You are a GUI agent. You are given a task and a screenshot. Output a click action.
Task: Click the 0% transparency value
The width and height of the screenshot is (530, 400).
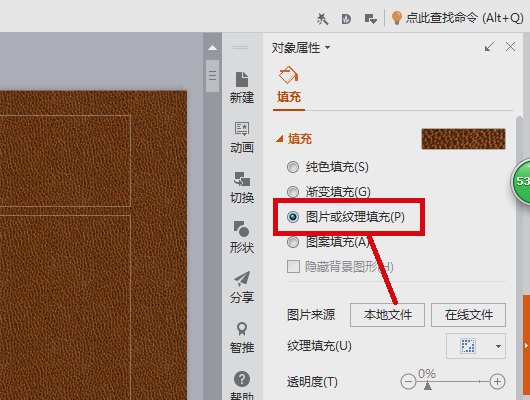click(427, 374)
